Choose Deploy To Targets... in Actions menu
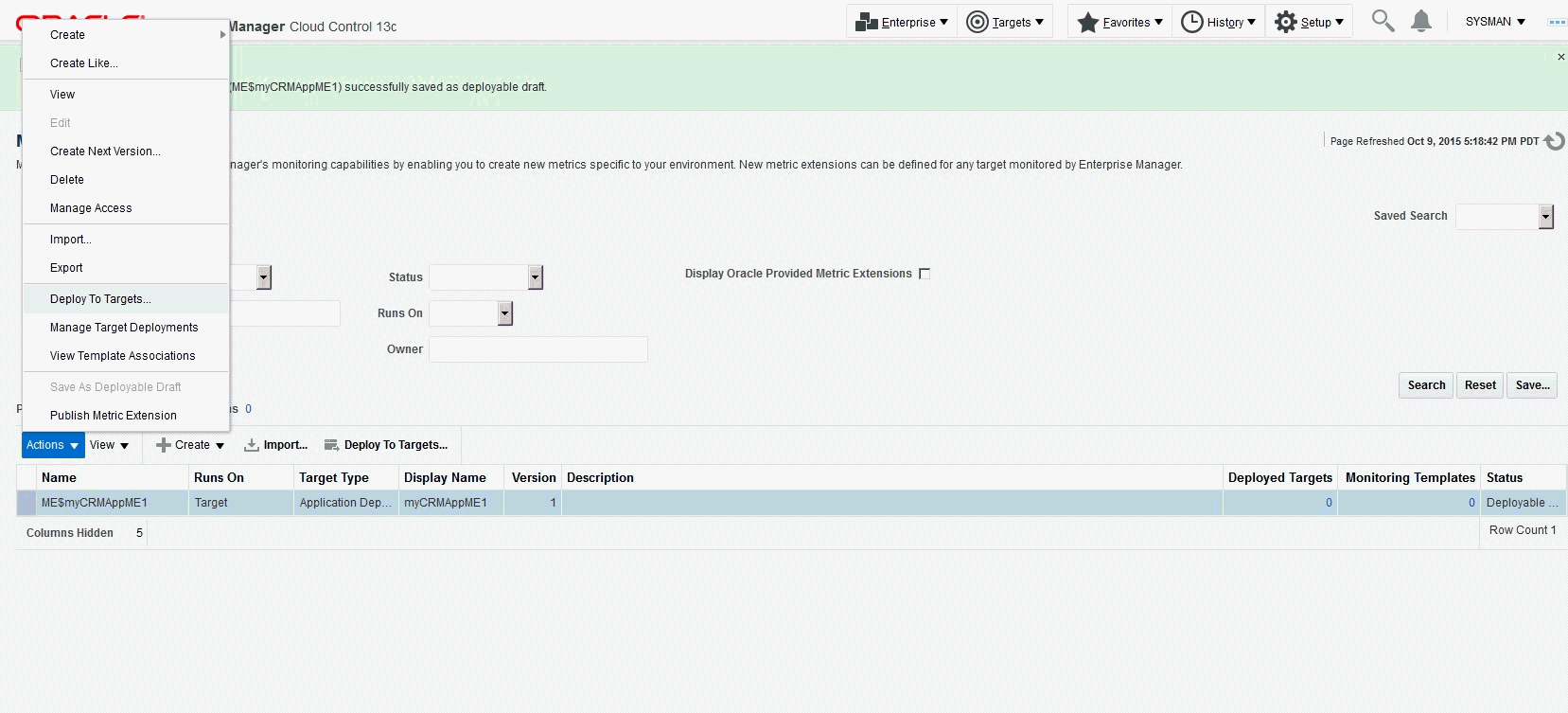 126,299
